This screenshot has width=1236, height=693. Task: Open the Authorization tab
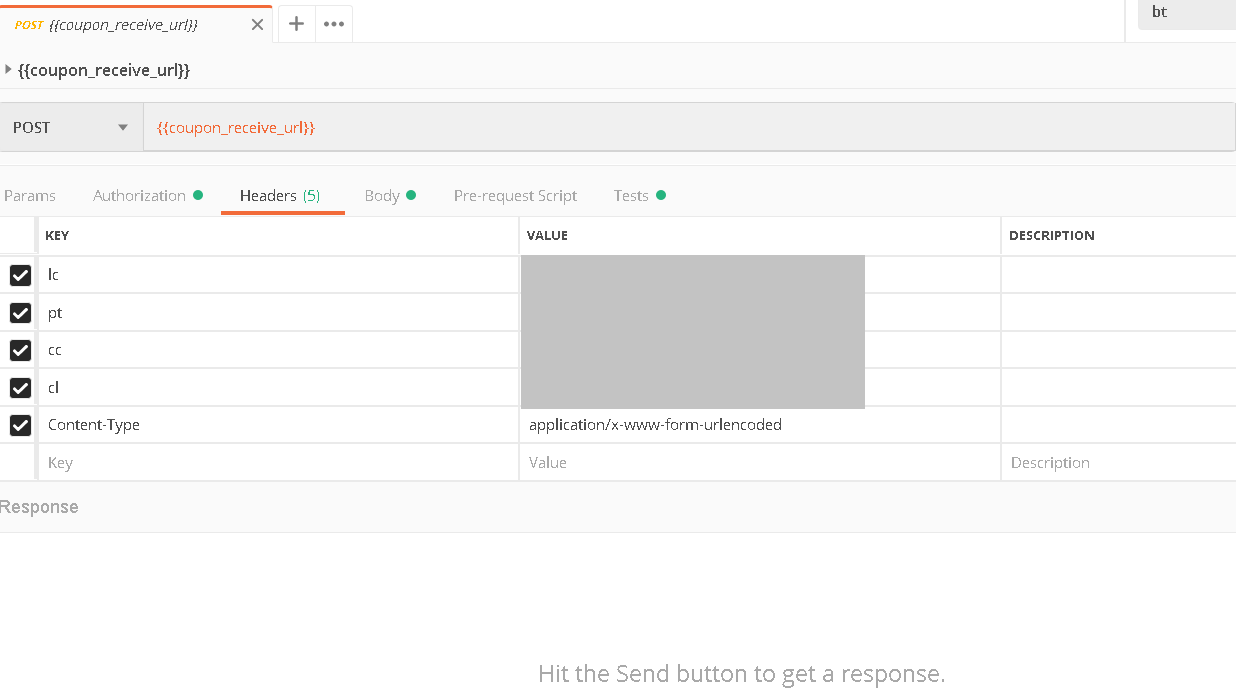pos(139,195)
